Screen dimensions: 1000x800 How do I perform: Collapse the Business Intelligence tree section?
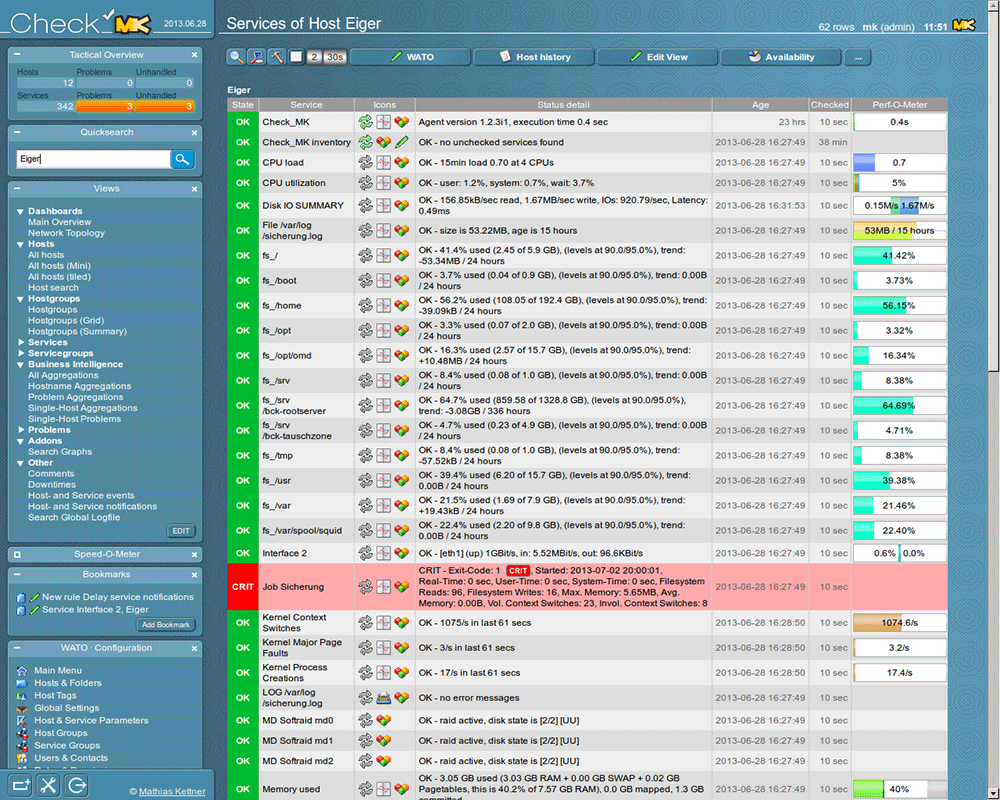point(20,365)
